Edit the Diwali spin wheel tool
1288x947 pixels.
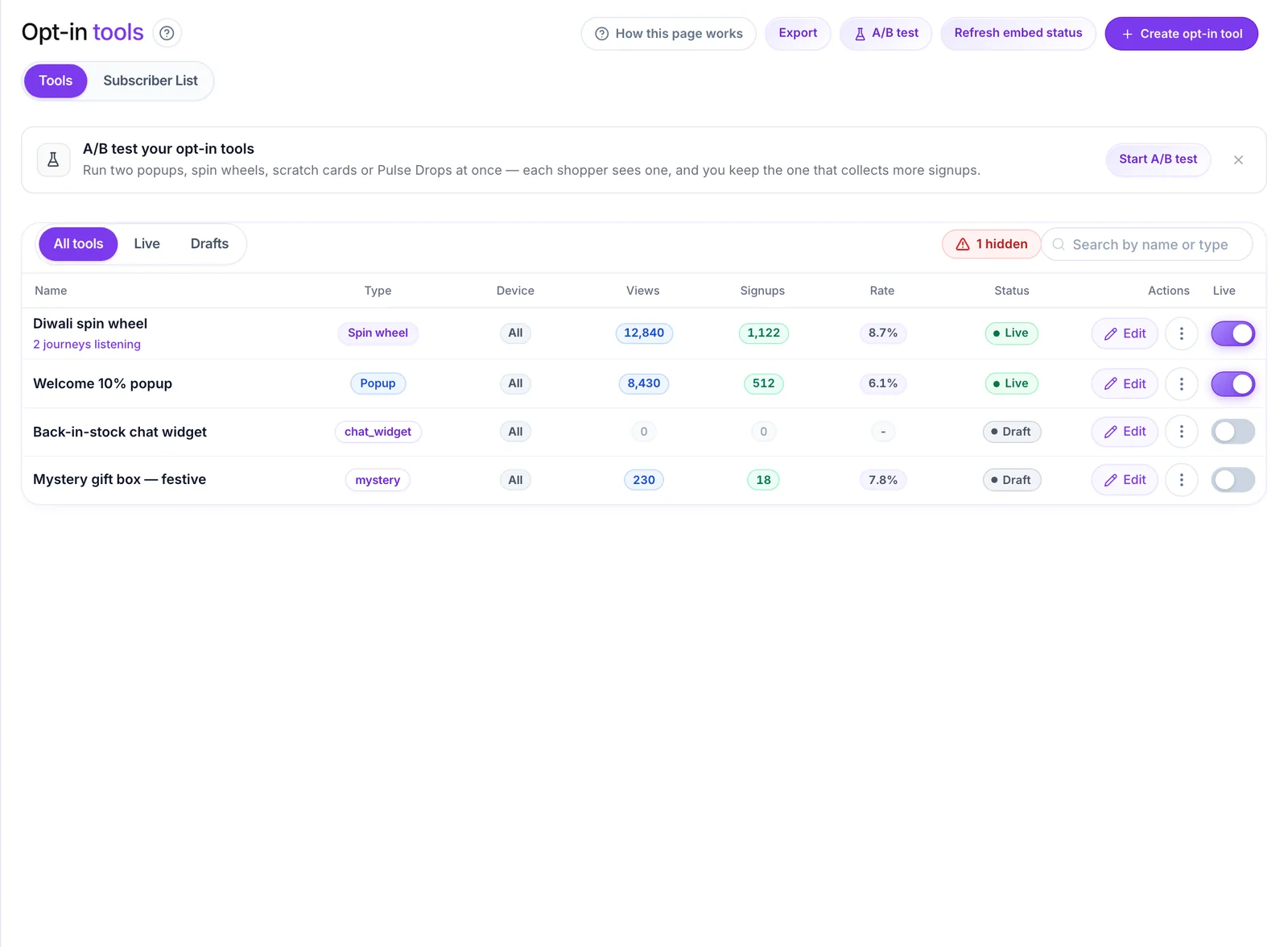tap(1125, 333)
